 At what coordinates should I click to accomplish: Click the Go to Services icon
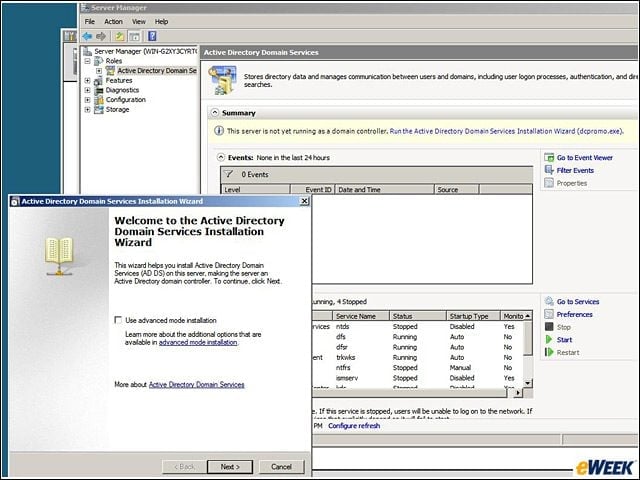549,302
